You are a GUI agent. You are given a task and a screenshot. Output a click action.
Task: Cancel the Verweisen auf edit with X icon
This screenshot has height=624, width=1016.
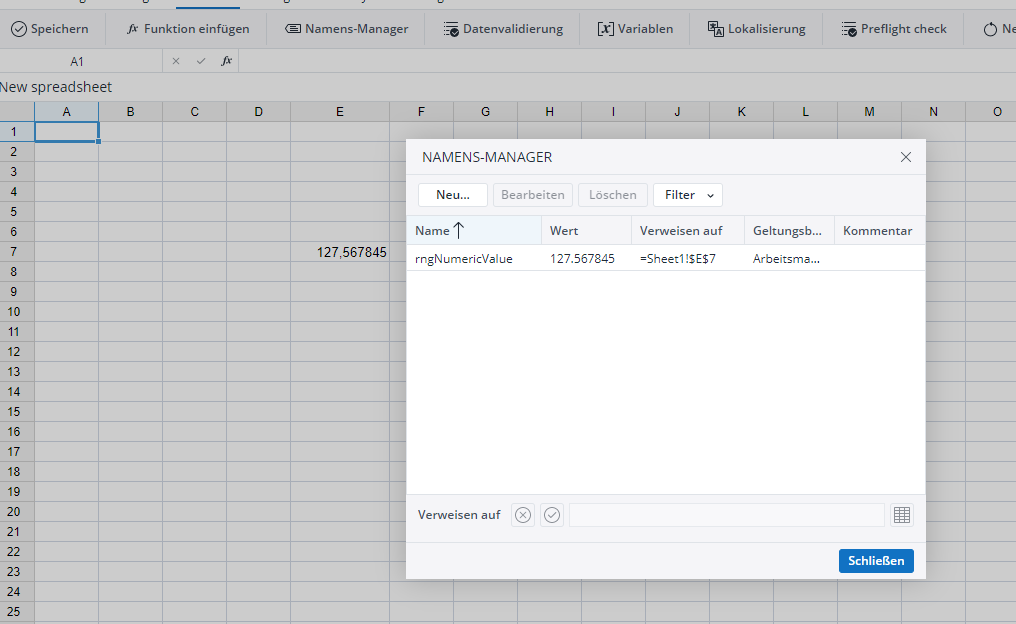[523, 515]
